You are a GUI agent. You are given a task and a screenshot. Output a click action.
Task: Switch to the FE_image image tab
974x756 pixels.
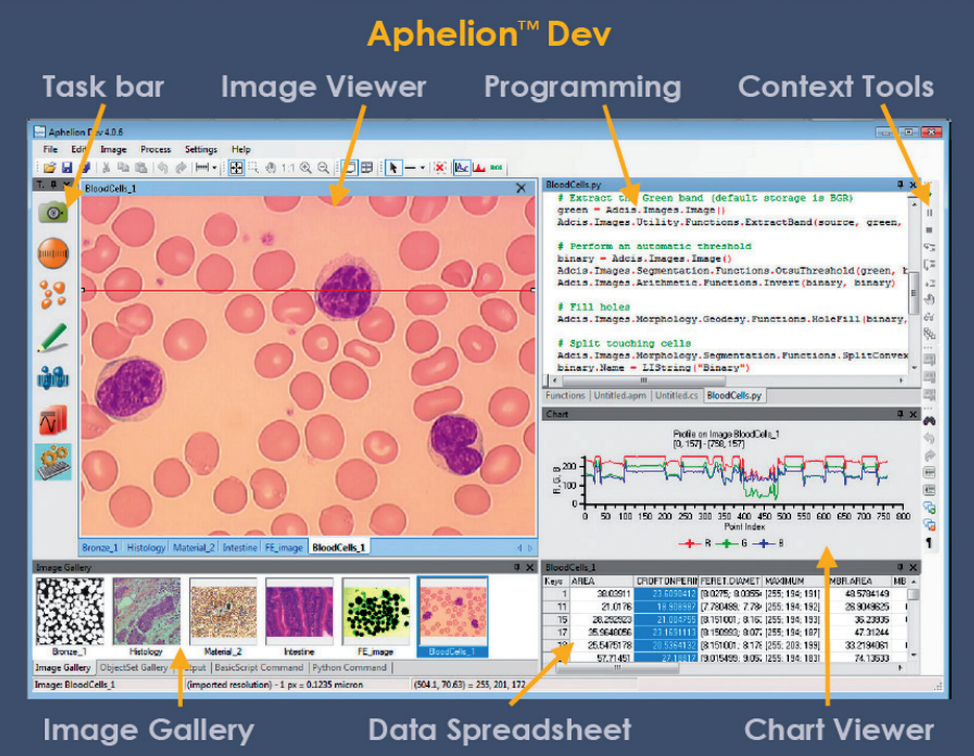coord(284,547)
